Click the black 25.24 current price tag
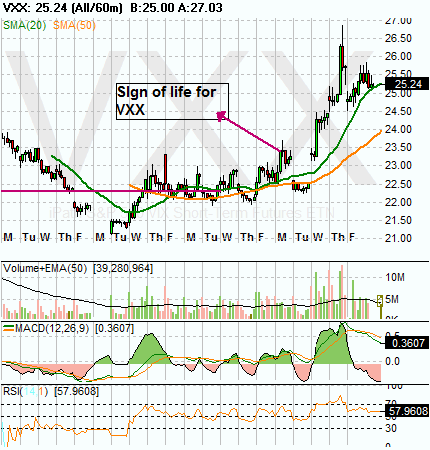The width and height of the screenshot is (430, 450). [407, 84]
